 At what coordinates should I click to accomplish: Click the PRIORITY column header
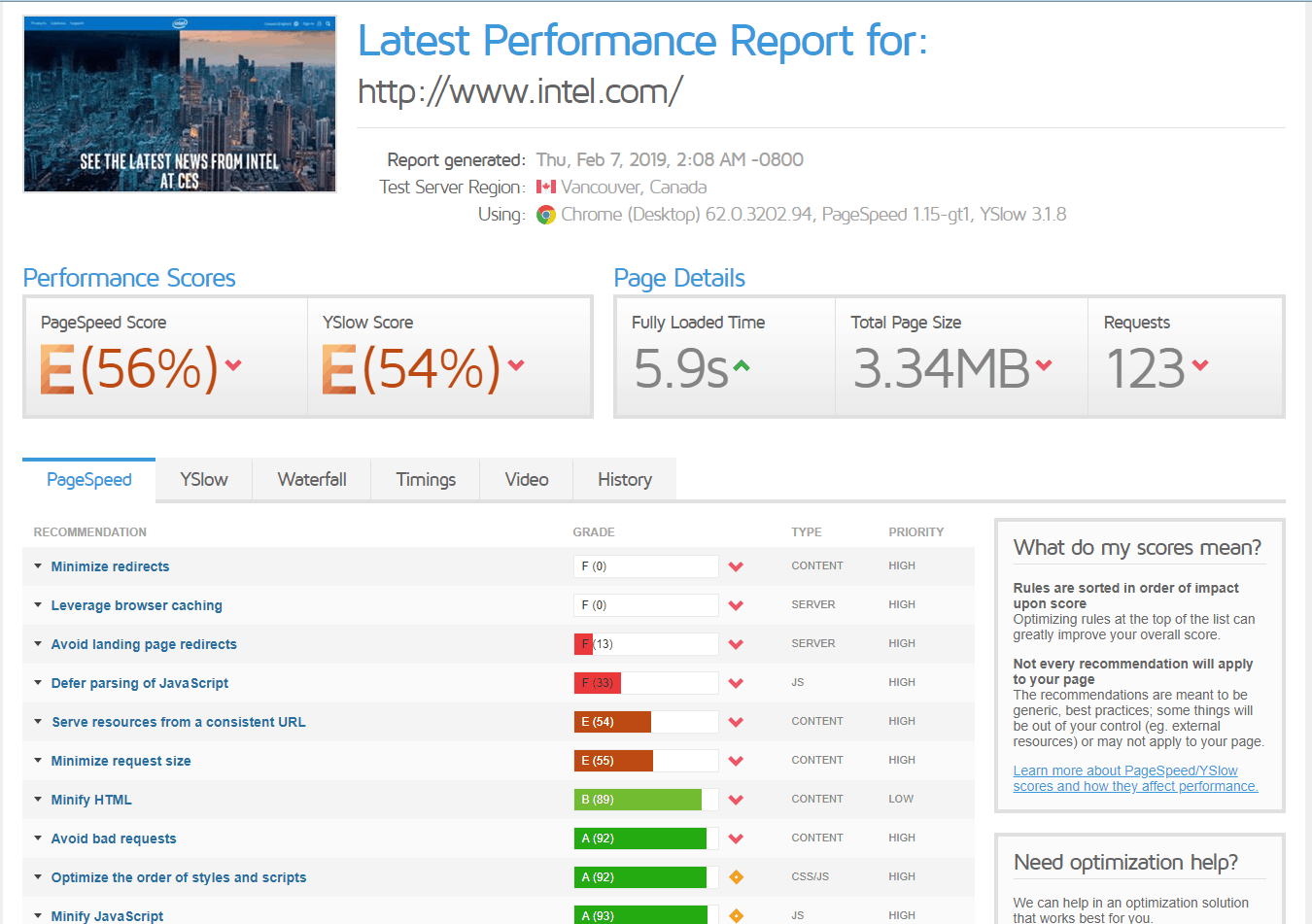pyautogui.click(x=916, y=532)
